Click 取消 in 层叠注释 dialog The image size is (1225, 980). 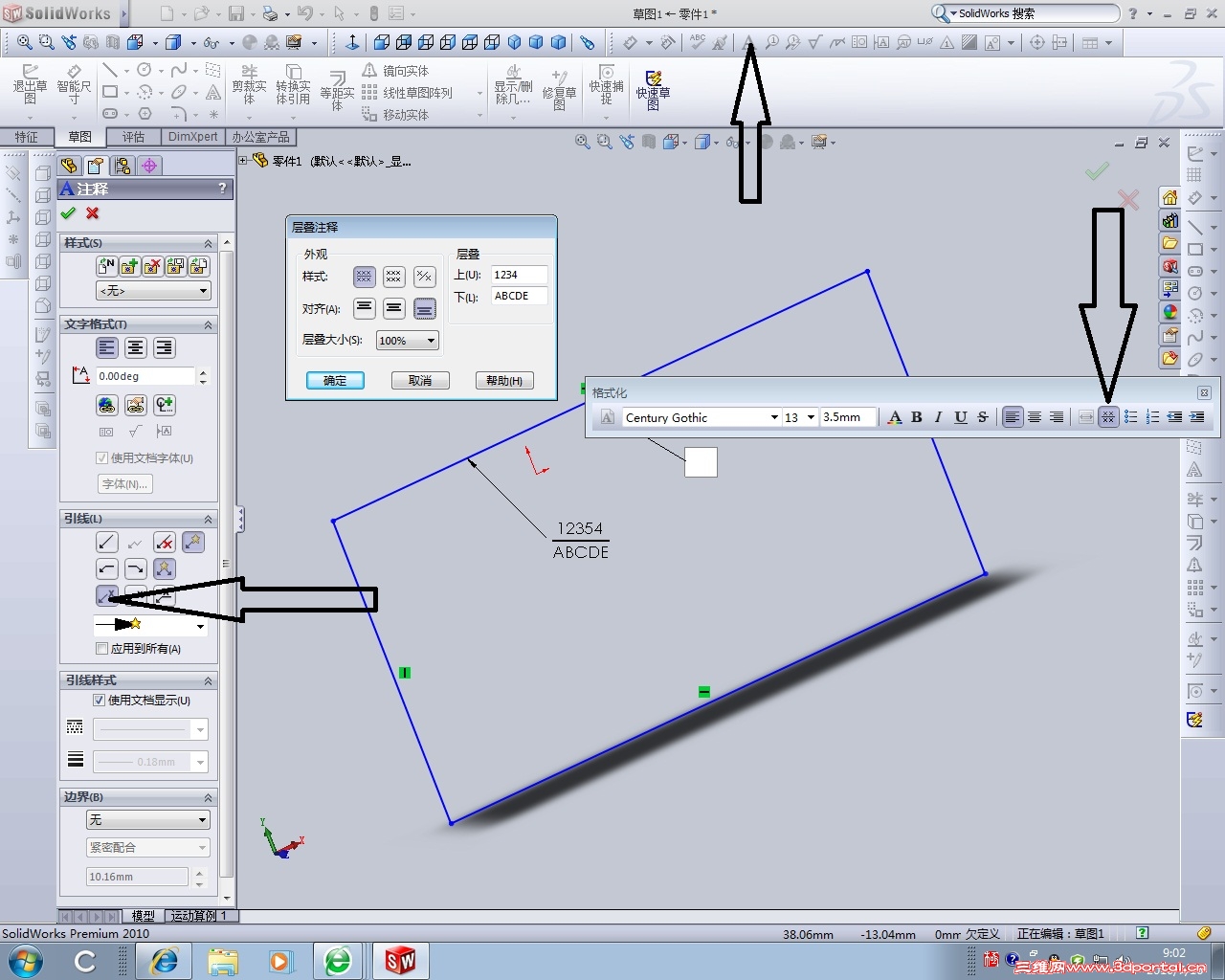420,381
